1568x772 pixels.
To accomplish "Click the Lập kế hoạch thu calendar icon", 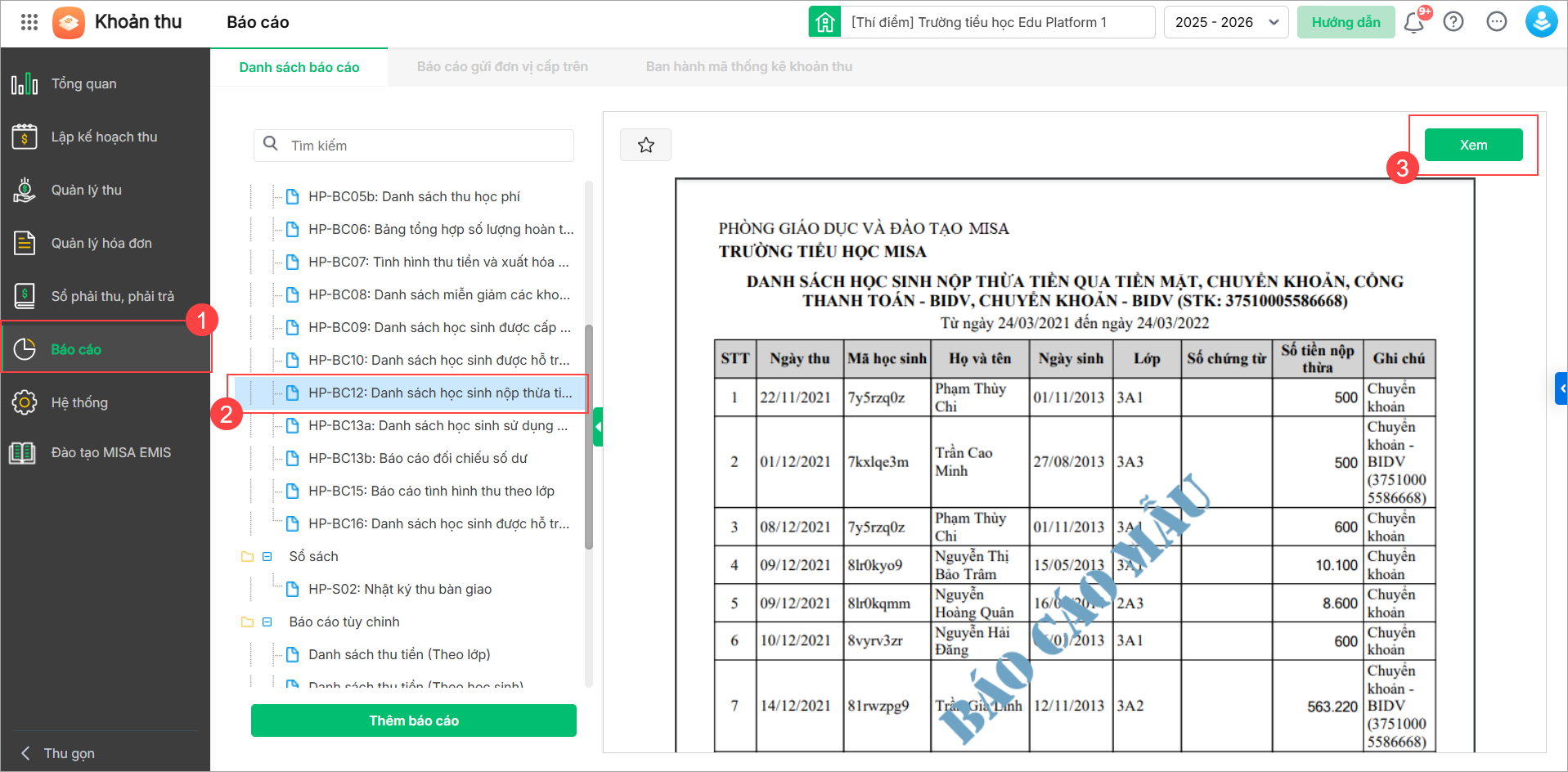I will click(25, 137).
